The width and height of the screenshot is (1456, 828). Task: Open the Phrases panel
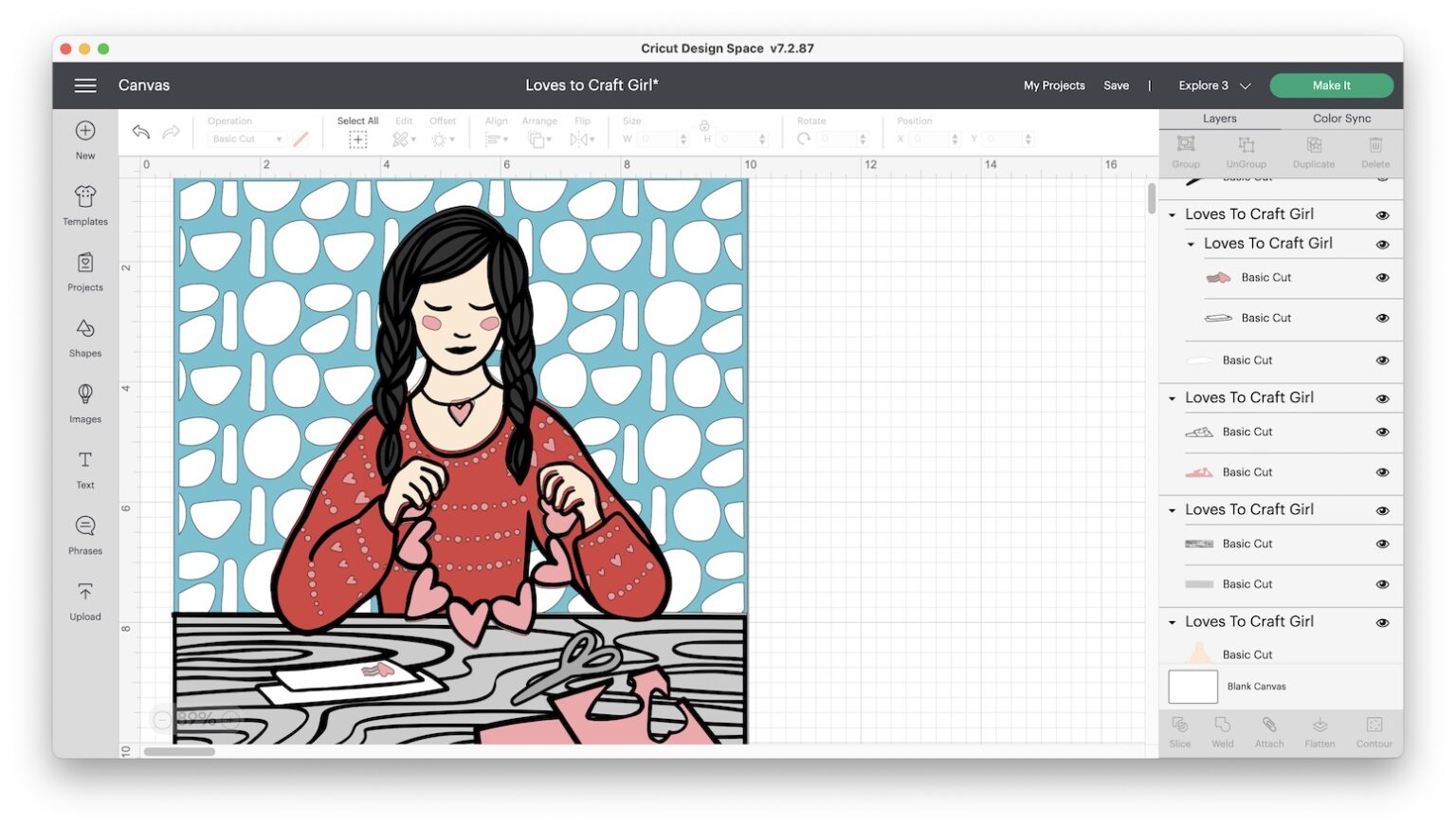pyautogui.click(x=84, y=534)
